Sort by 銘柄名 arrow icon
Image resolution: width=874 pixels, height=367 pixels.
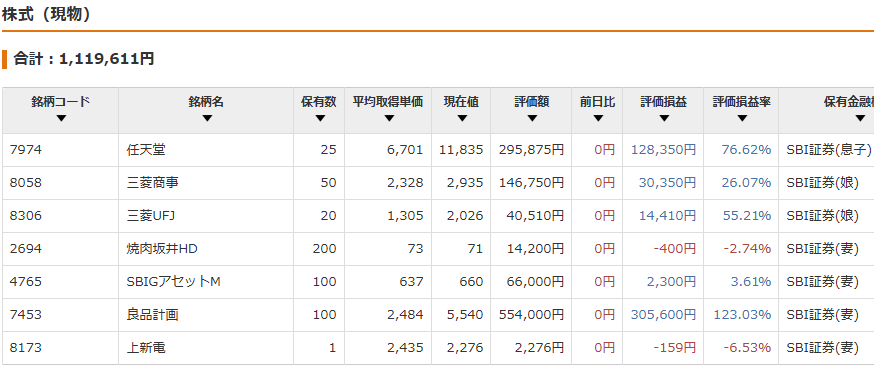pyautogui.click(x=207, y=118)
